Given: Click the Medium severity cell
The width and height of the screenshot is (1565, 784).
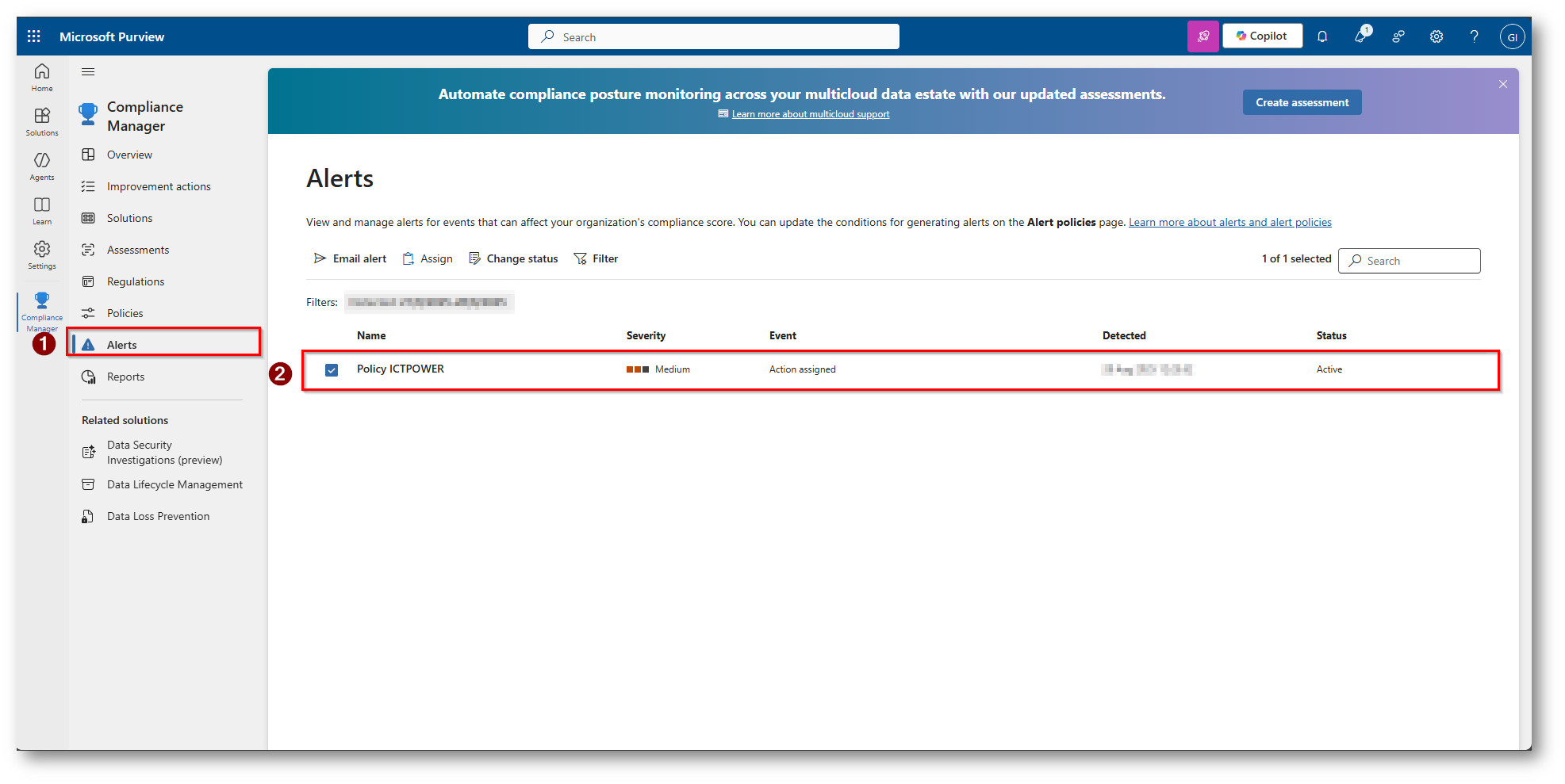Looking at the screenshot, I should (658, 369).
